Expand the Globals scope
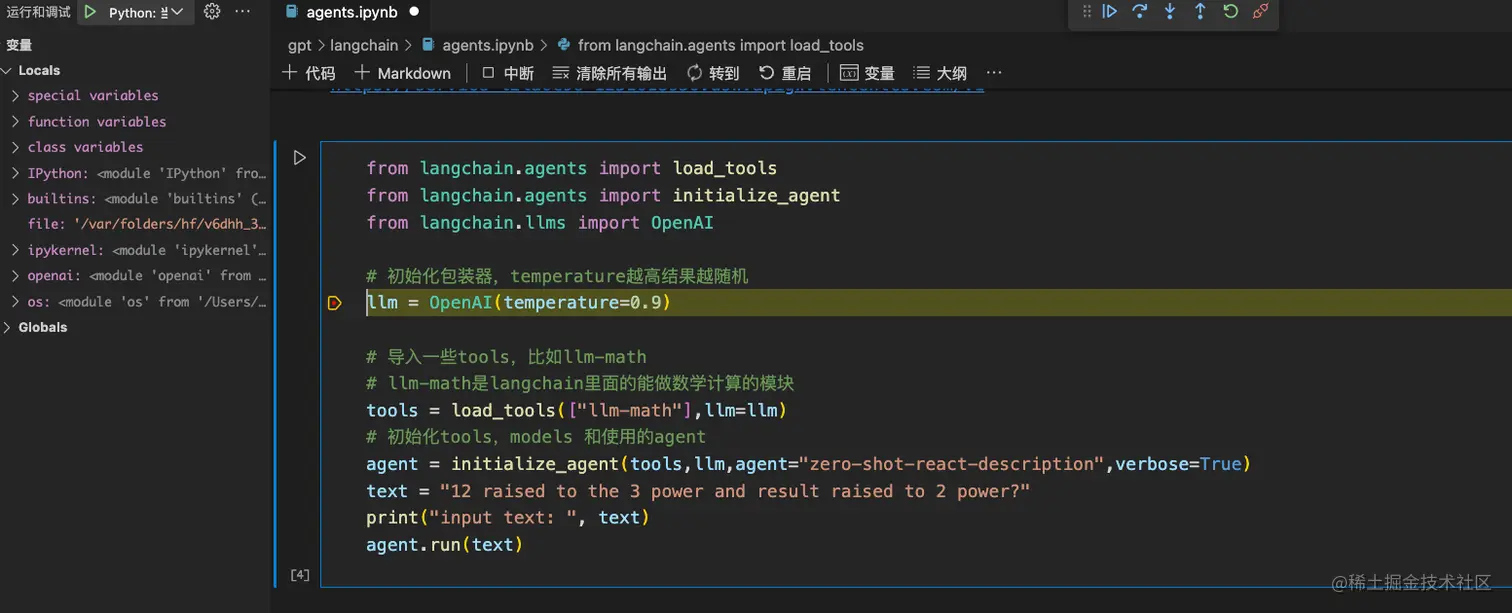1512x613 pixels. (x=7, y=327)
